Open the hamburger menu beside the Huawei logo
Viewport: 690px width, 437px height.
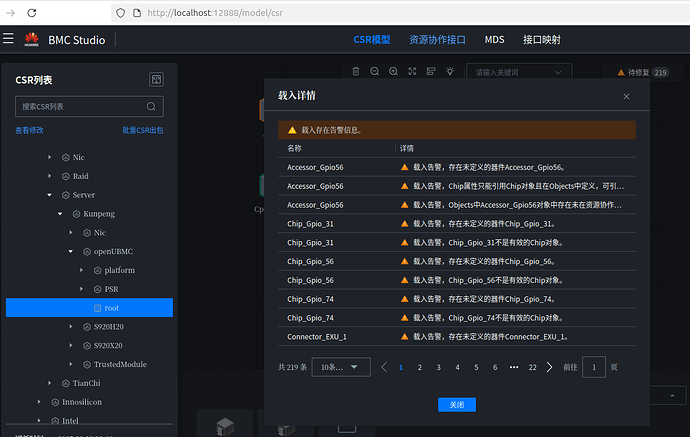pos(9,39)
